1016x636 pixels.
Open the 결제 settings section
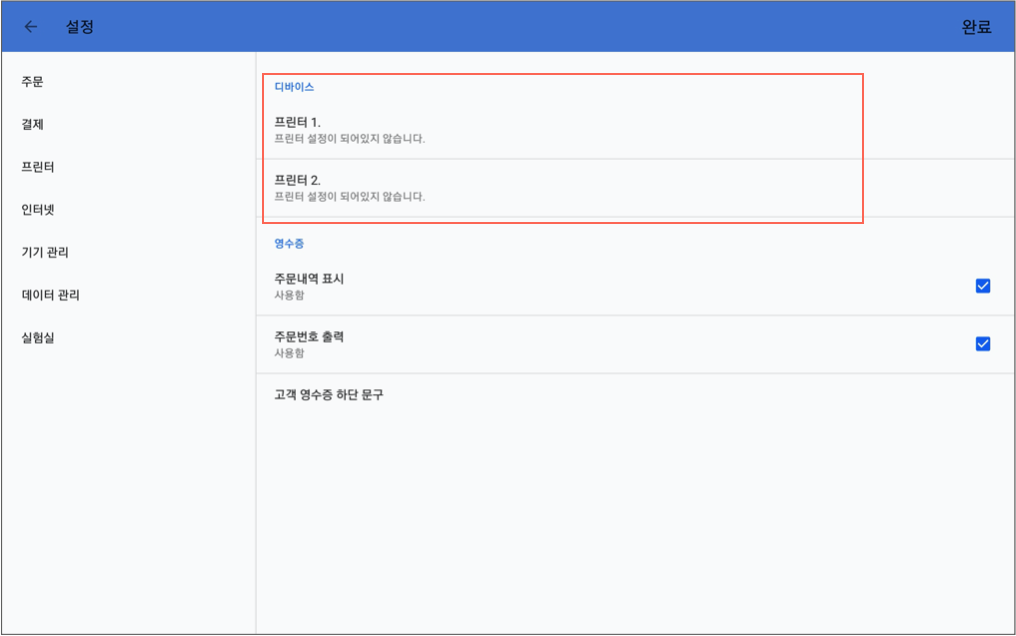coord(32,124)
